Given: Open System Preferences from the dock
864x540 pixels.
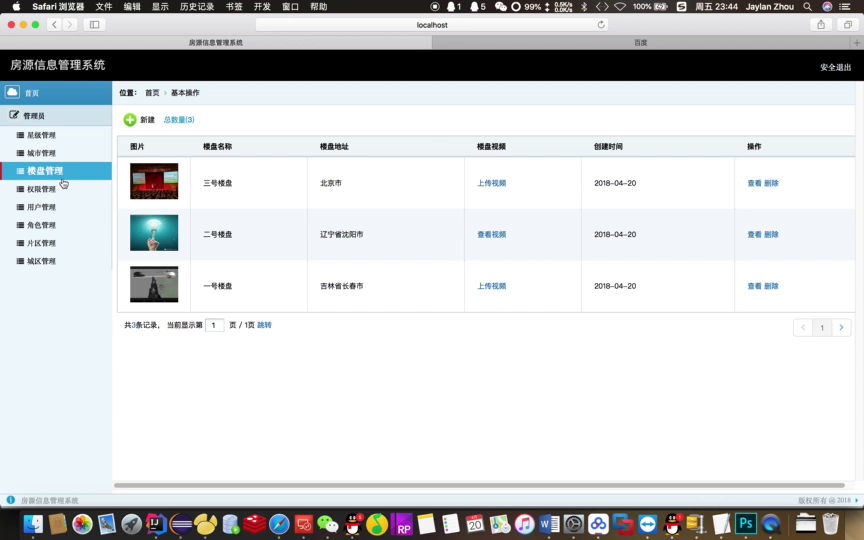Looking at the screenshot, I should 574,523.
